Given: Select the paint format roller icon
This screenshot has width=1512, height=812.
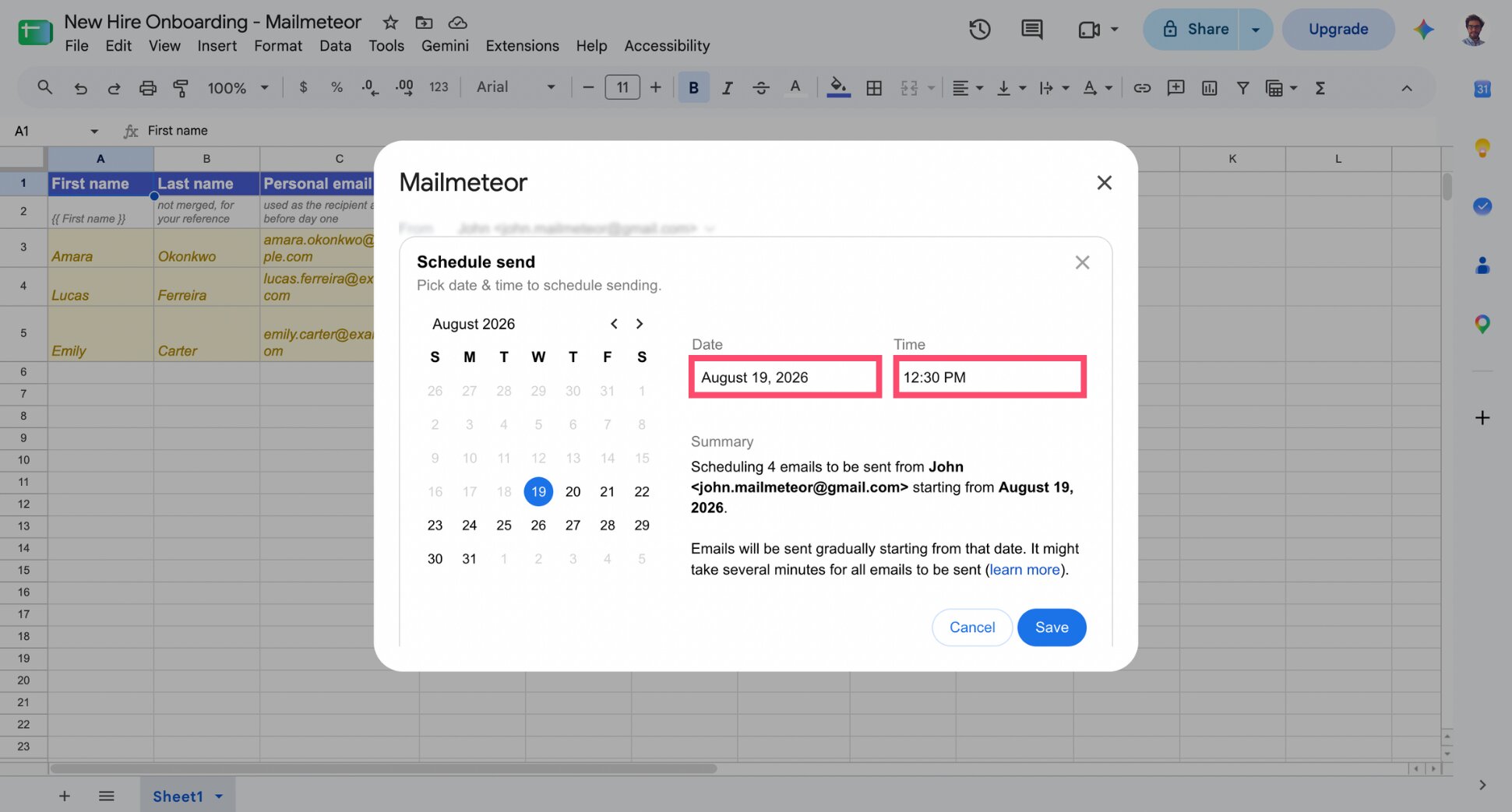Looking at the screenshot, I should [x=181, y=88].
